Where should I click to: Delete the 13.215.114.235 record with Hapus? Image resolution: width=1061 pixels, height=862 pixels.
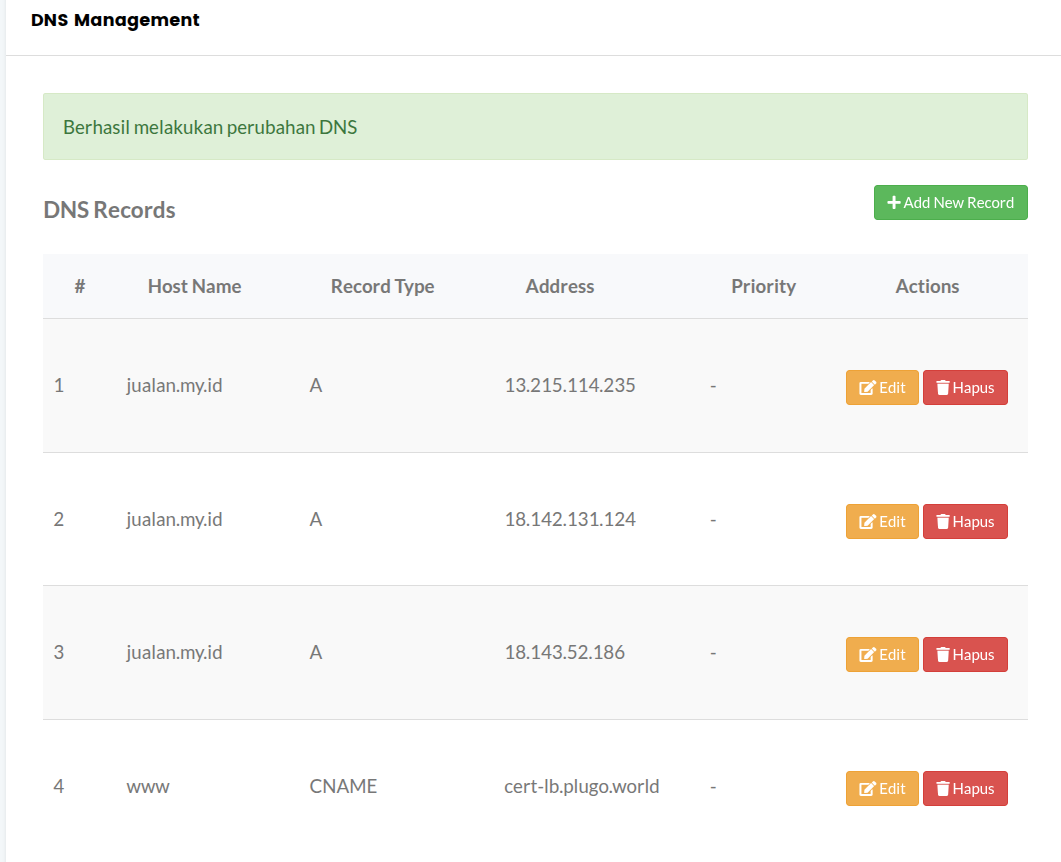[x=965, y=387]
